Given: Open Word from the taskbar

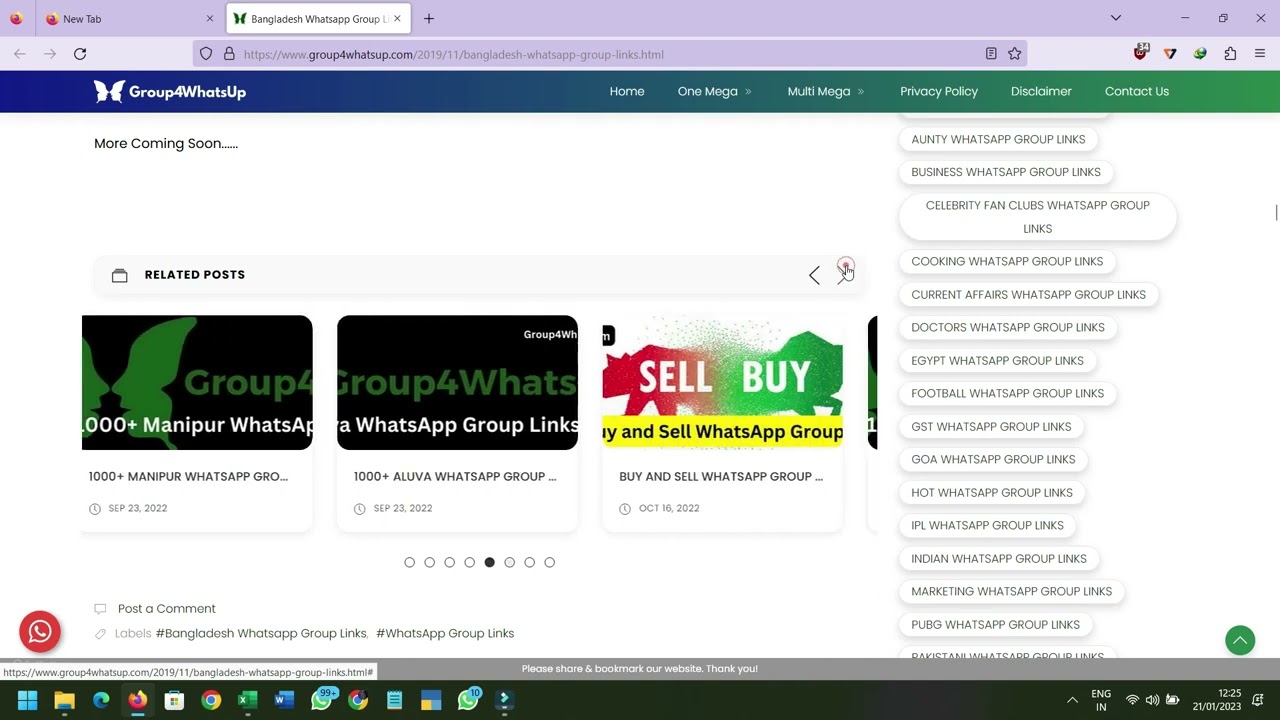Looking at the screenshot, I should pyautogui.click(x=284, y=700).
